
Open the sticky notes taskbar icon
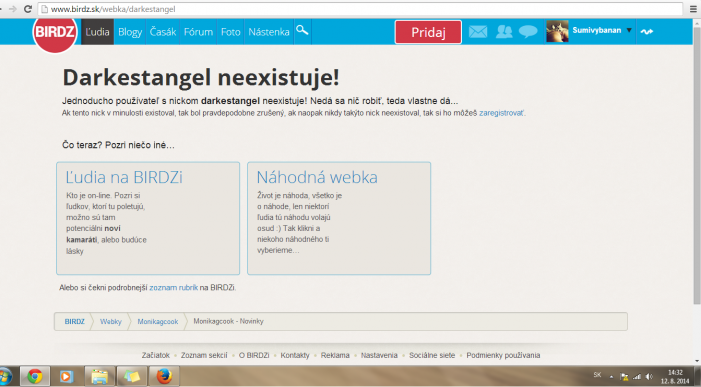click(x=131, y=376)
